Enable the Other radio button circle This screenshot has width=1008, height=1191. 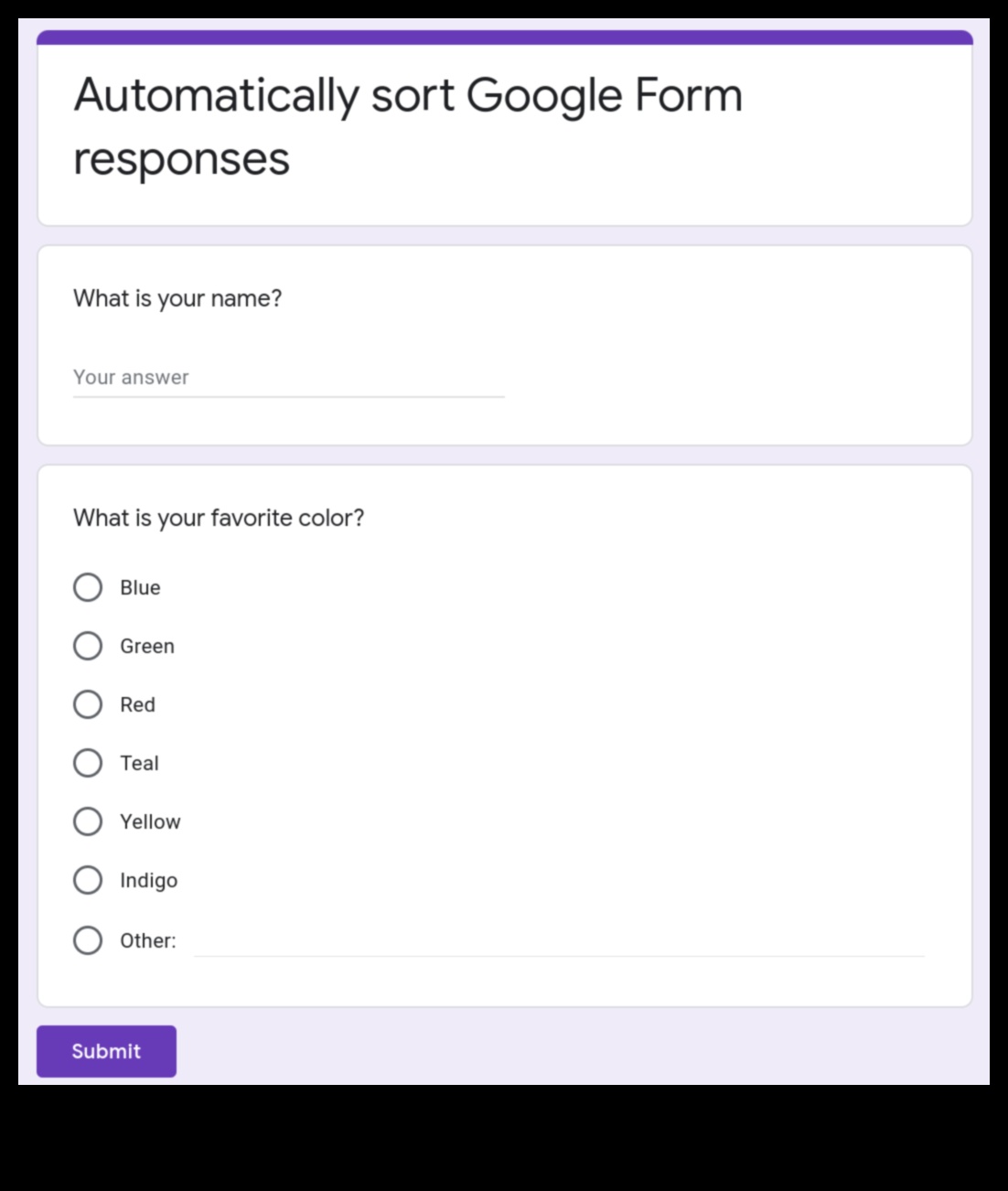pos(88,940)
